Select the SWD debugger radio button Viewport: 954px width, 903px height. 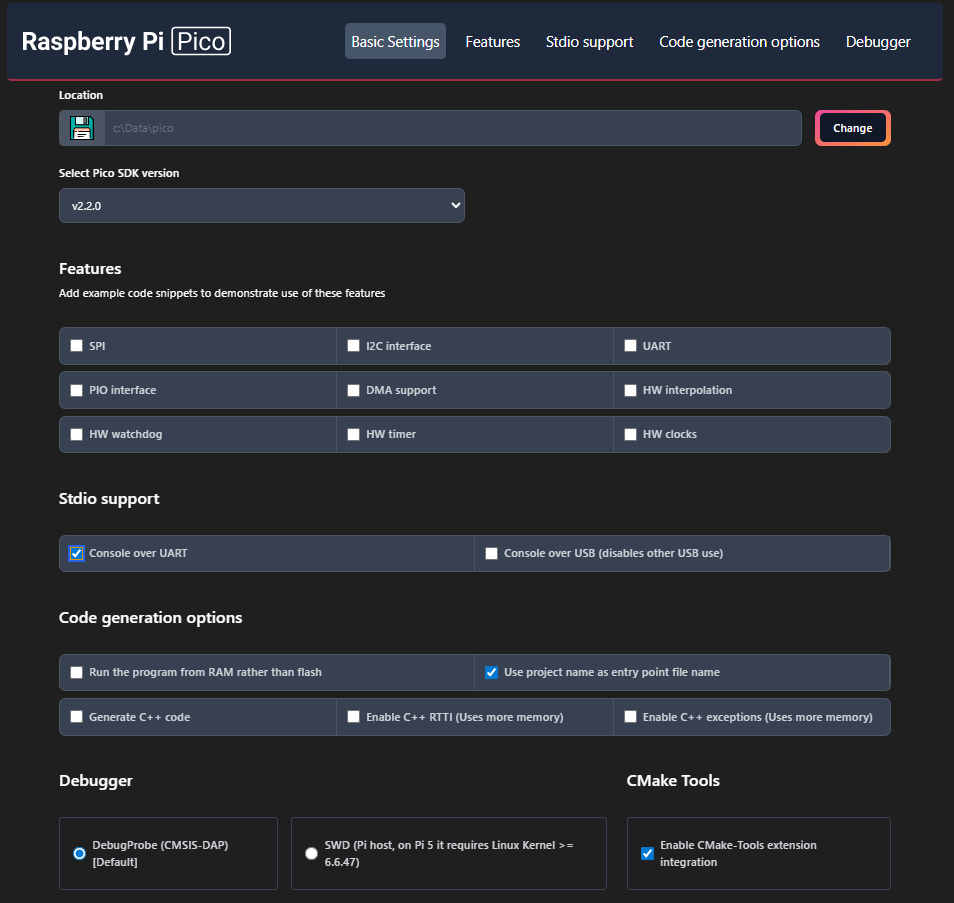(x=311, y=853)
